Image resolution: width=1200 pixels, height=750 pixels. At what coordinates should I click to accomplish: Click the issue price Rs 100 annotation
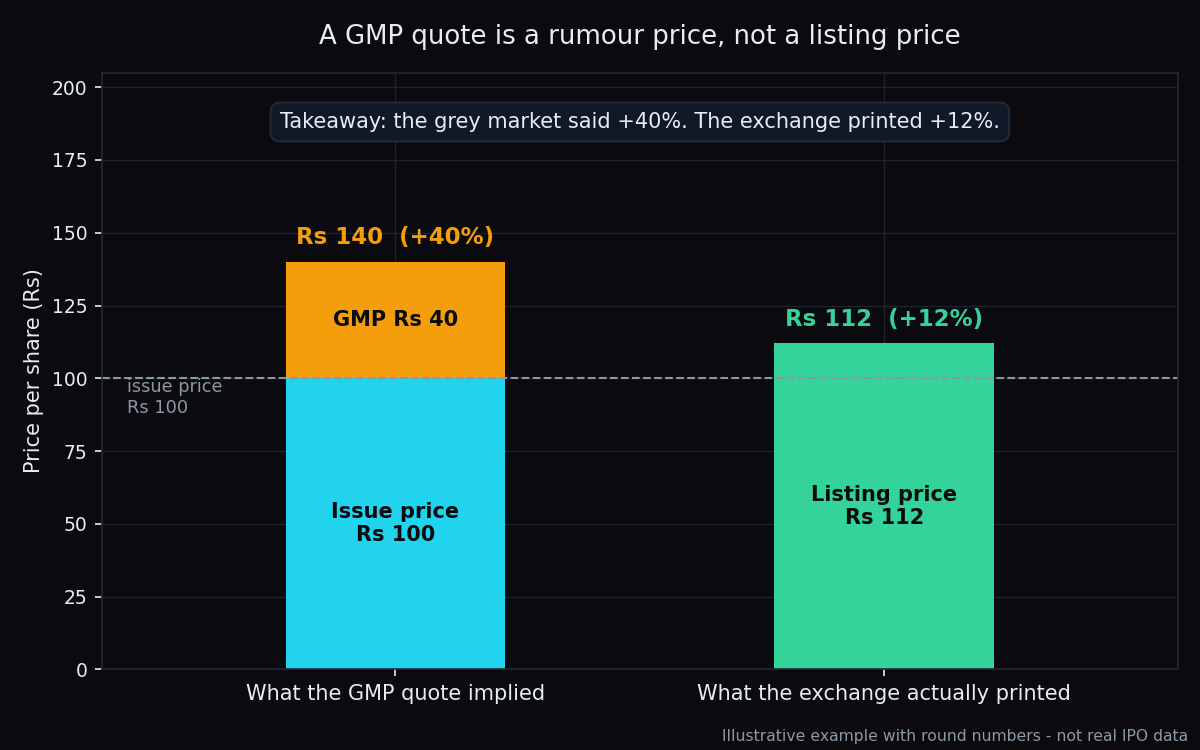174,397
